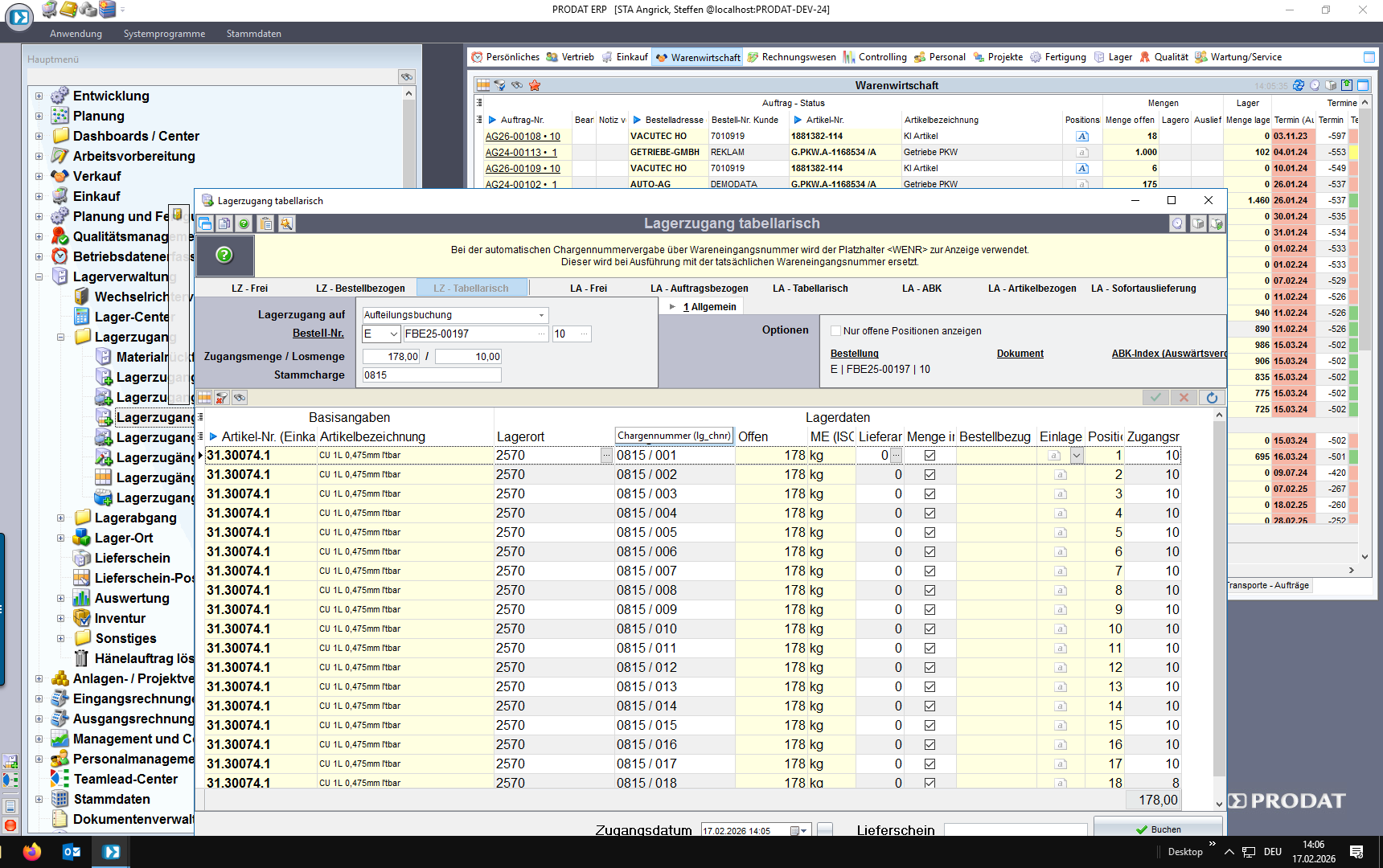Open Outlook from the Windows taskbar
The width and height of the screenshot is (1383, 868).
pos(72,852)
